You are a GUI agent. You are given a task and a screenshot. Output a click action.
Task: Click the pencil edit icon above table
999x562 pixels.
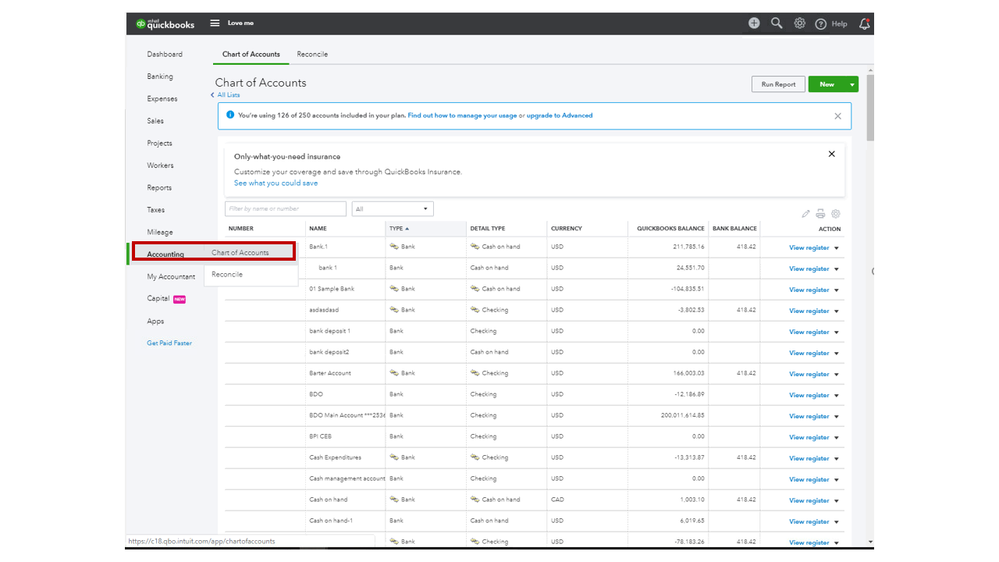806,213
